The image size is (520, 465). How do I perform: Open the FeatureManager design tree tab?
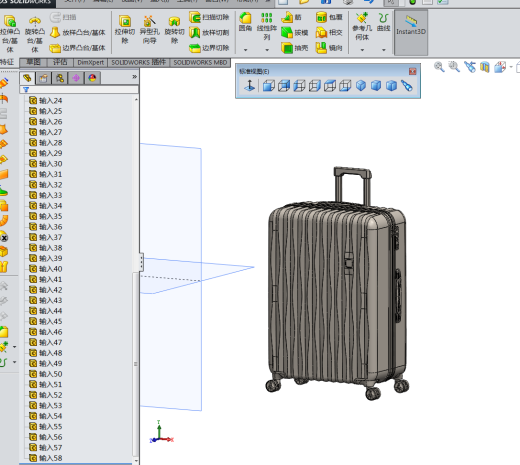pos(27,78)
